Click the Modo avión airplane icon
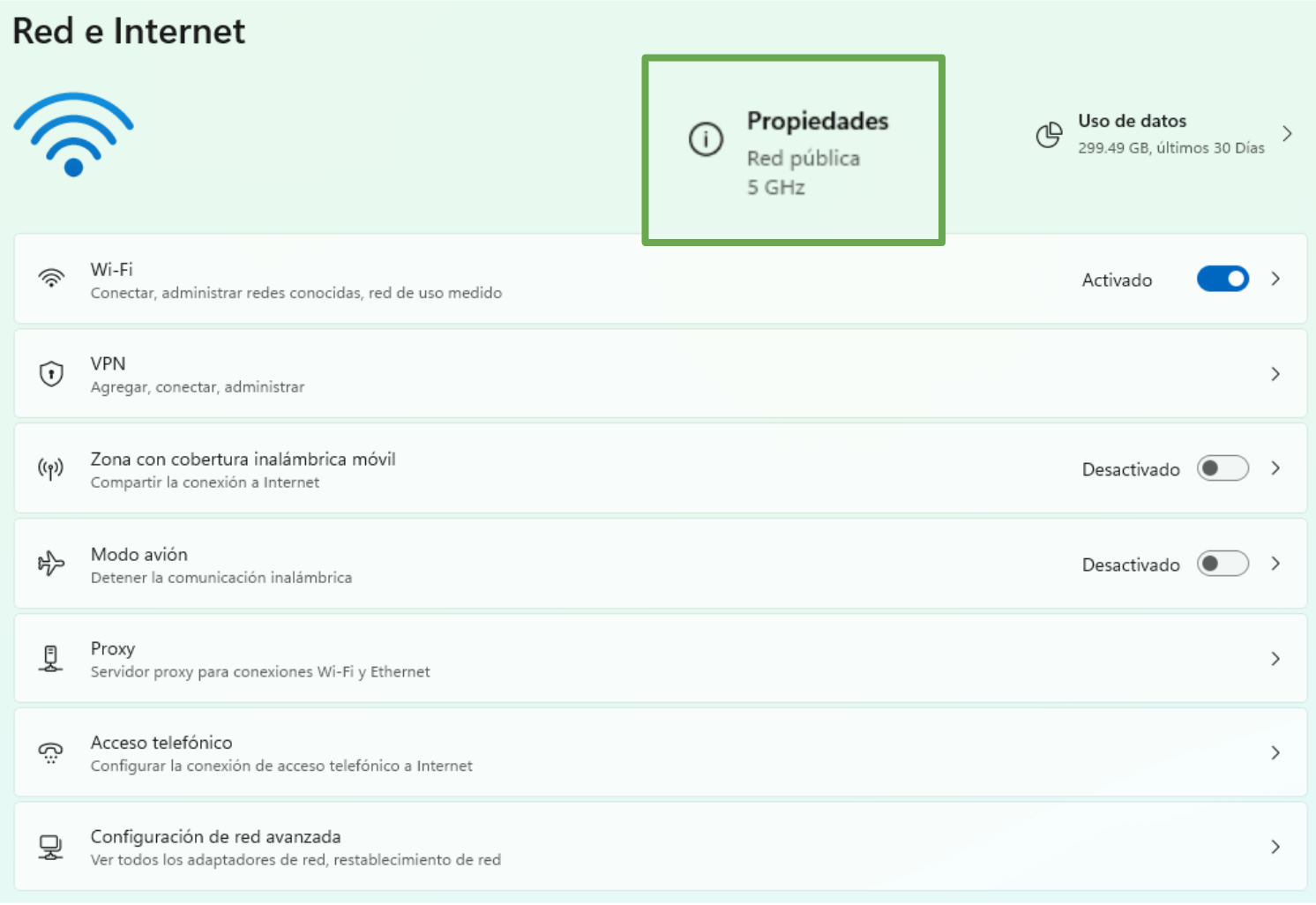The height and width of the screenshot is (905, 1316). click(51, 564)
